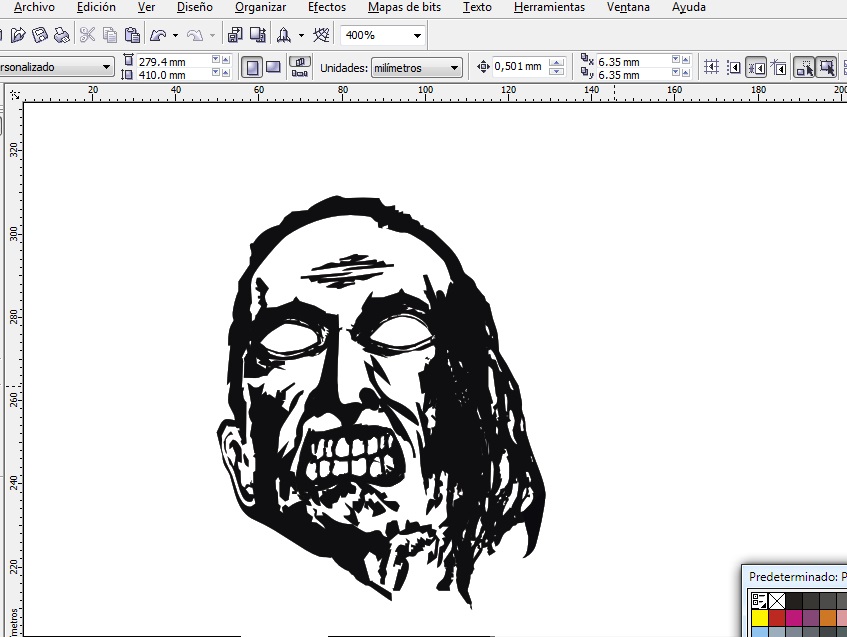The width and height of the screenshot is (847, 637).
Task: Click the Paste clipboard icon
Action: coord(131,35)
